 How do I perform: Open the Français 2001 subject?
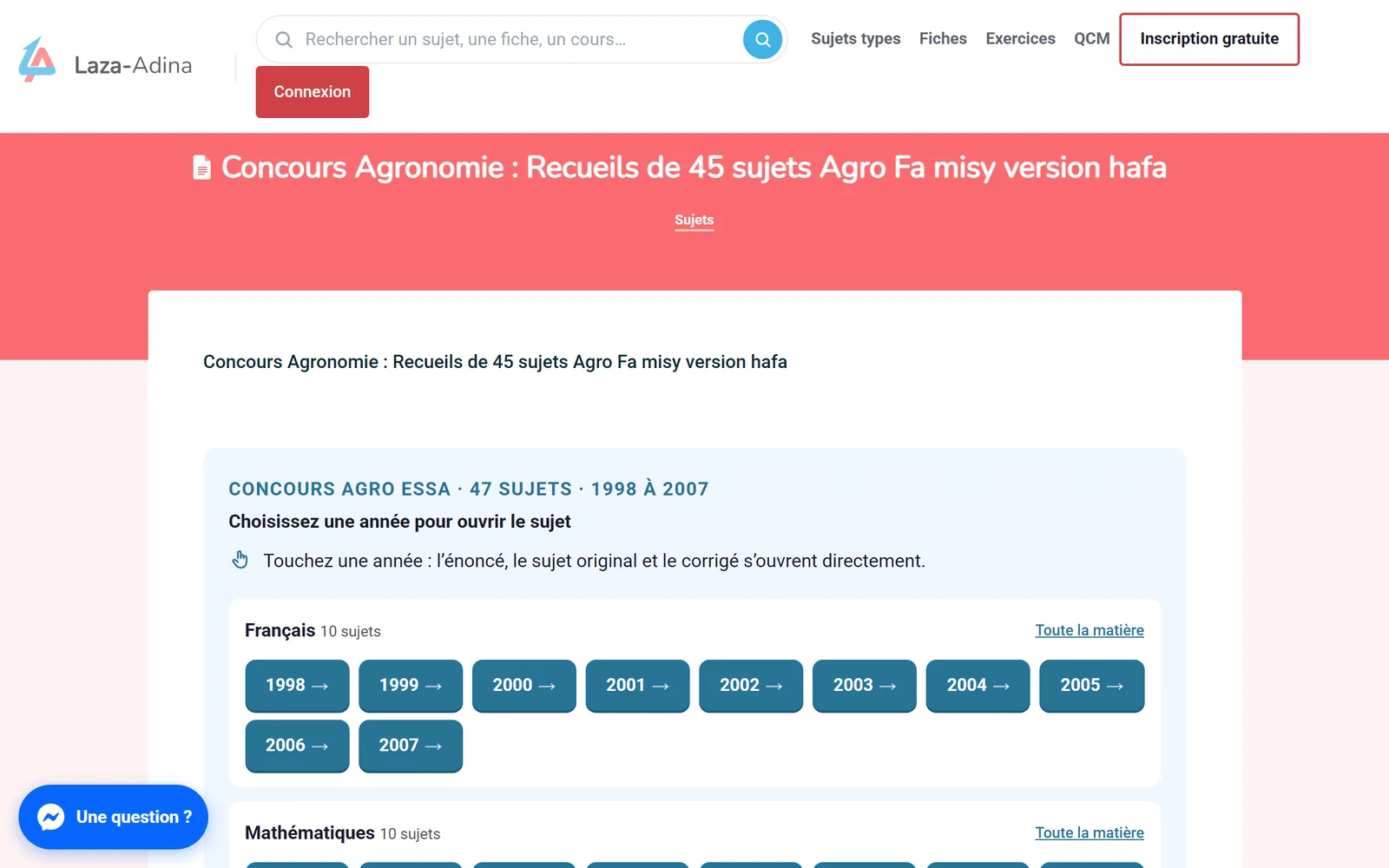[x=637, y=686]
